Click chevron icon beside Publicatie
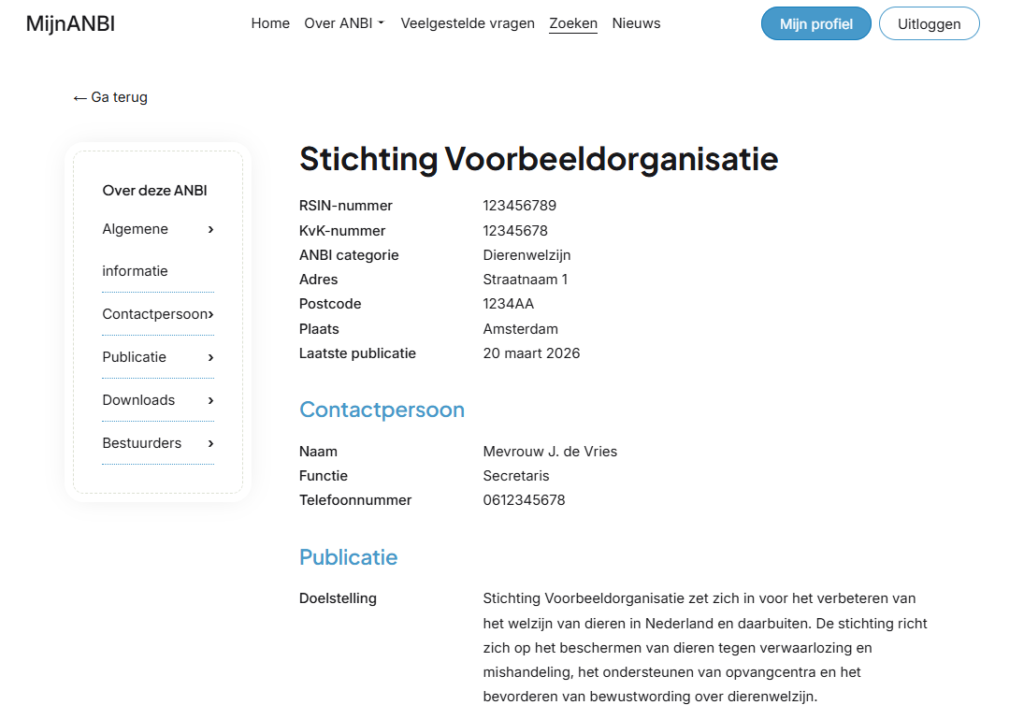Screen dimensions: 1024x705 click(x=211, y=358)
